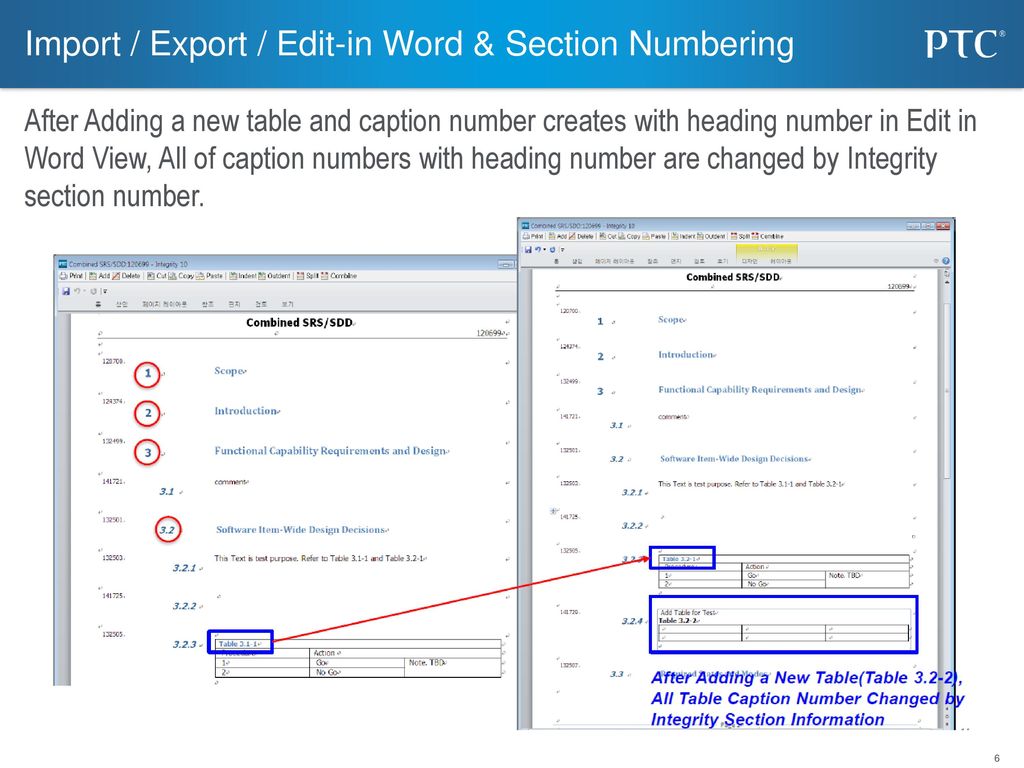Click Outdent icon in right Integrity window

[701, 236]
